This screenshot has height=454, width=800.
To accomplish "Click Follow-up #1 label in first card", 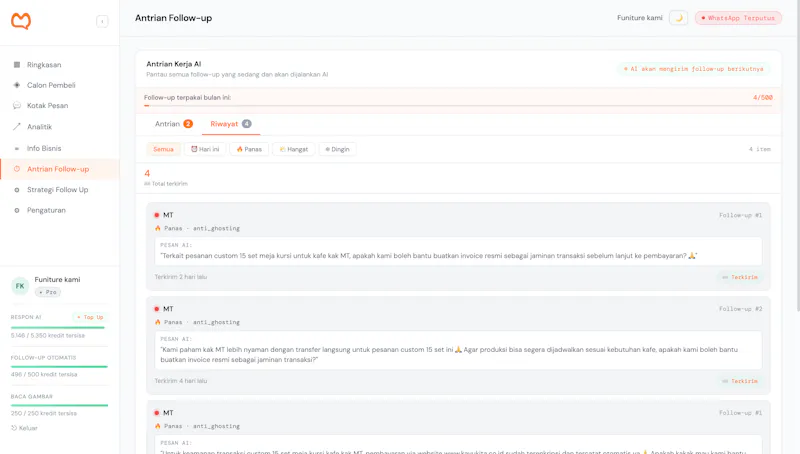I will coord(740,215).
